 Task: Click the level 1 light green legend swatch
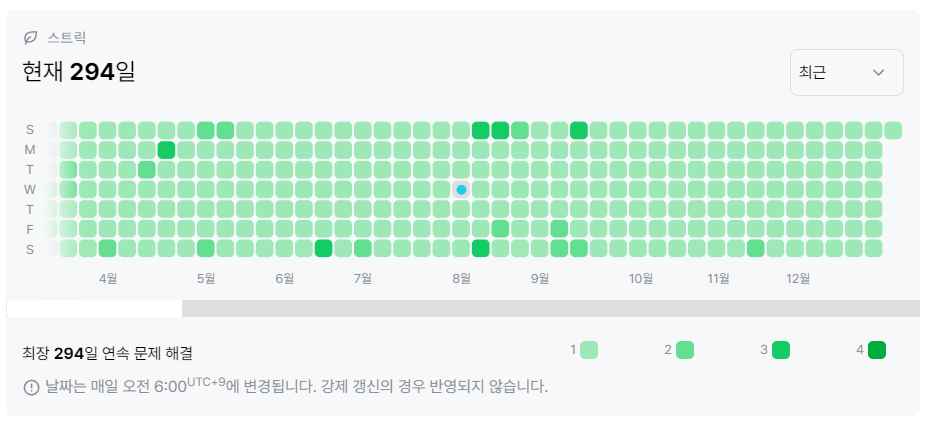[x=589, y=350]
